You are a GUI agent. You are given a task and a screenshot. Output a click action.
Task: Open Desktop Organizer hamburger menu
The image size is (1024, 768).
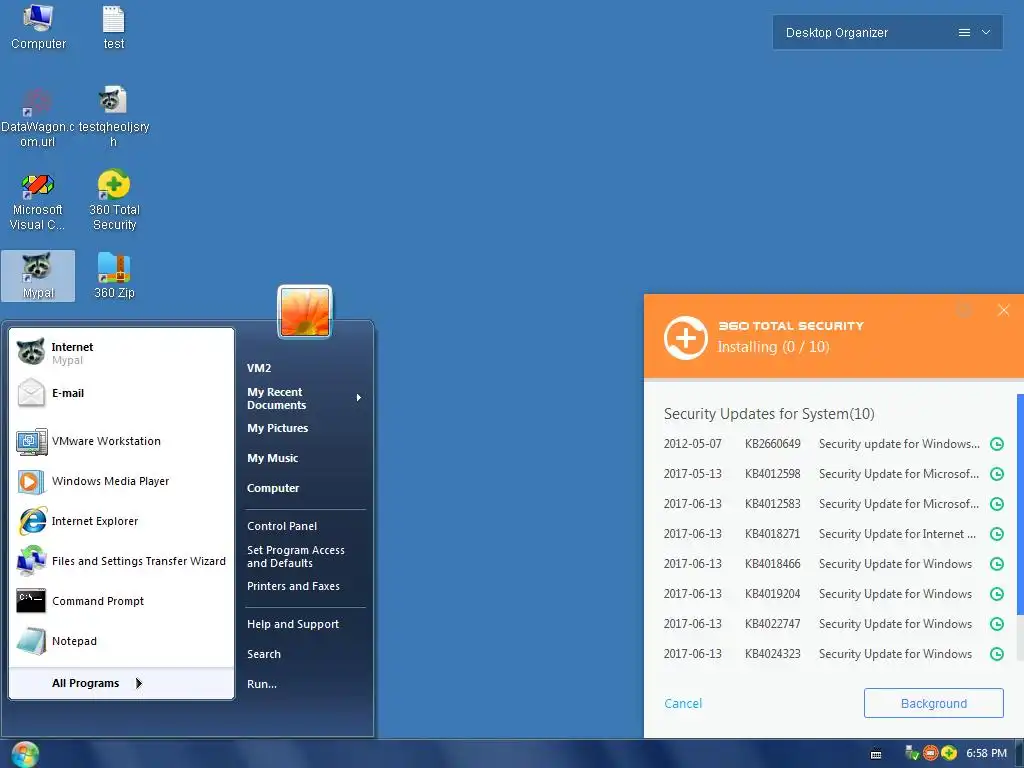pyautogui.click(x=964, y=32)
